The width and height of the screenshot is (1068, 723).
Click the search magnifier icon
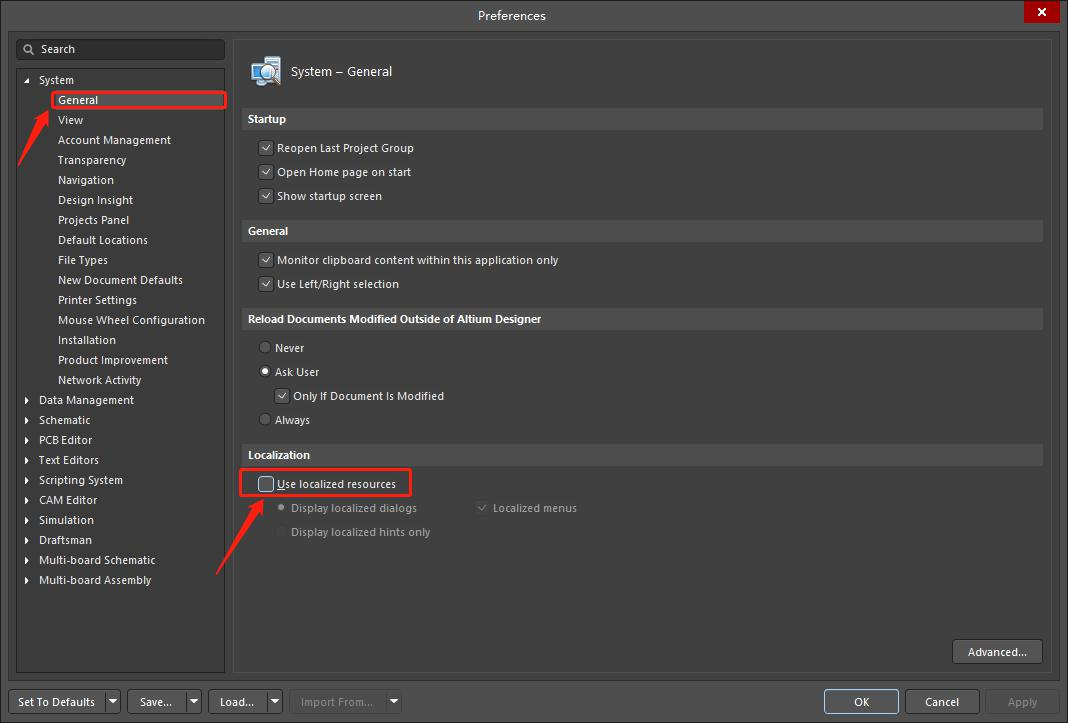tap(30, 49)
